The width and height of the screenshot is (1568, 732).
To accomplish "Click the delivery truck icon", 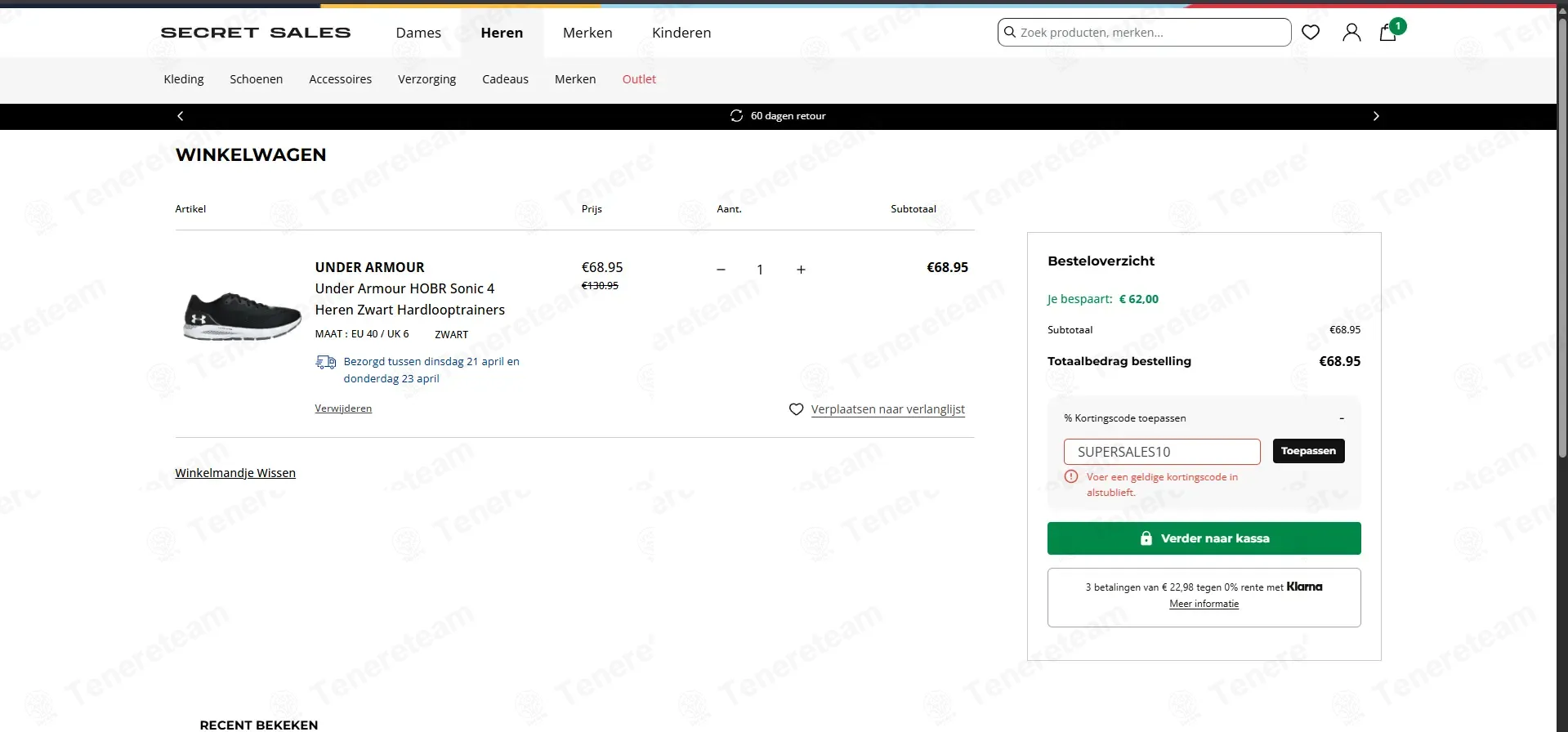I will click(325, 362).
